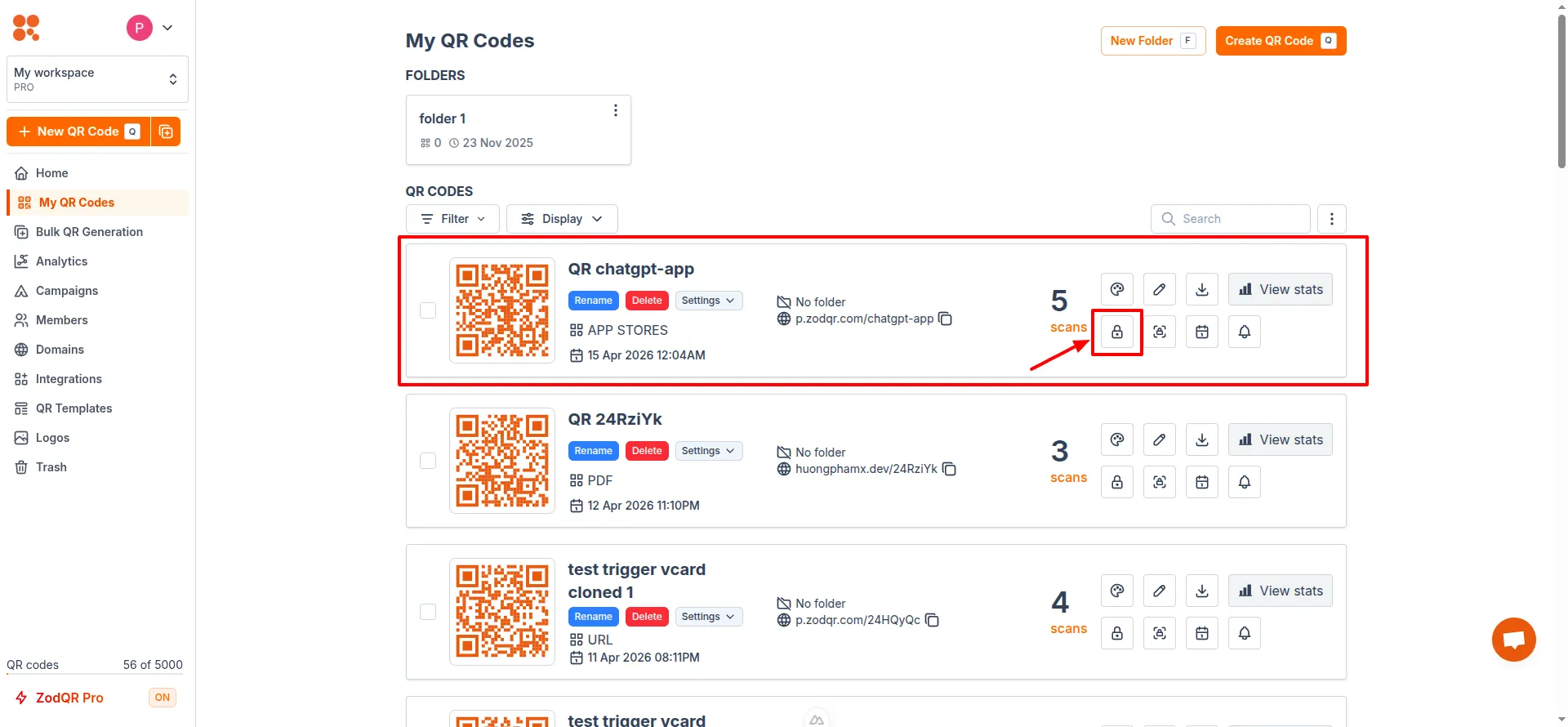Click the pencil edit icon for QR 24RziYk
The height and width of the screenshot is (727, 1568).
[1160, 439]
